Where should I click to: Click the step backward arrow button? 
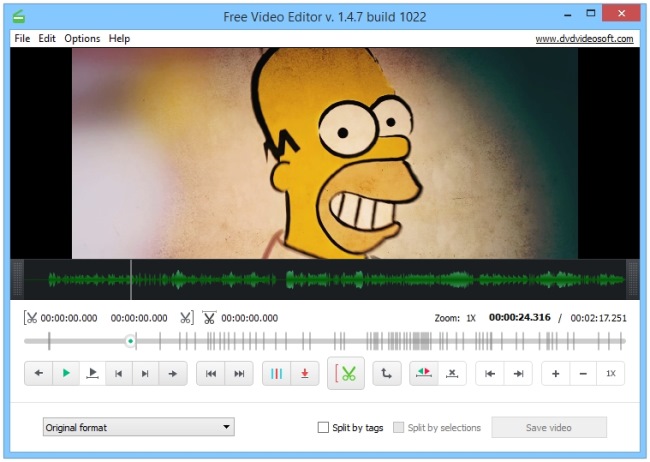coord(39,373)
